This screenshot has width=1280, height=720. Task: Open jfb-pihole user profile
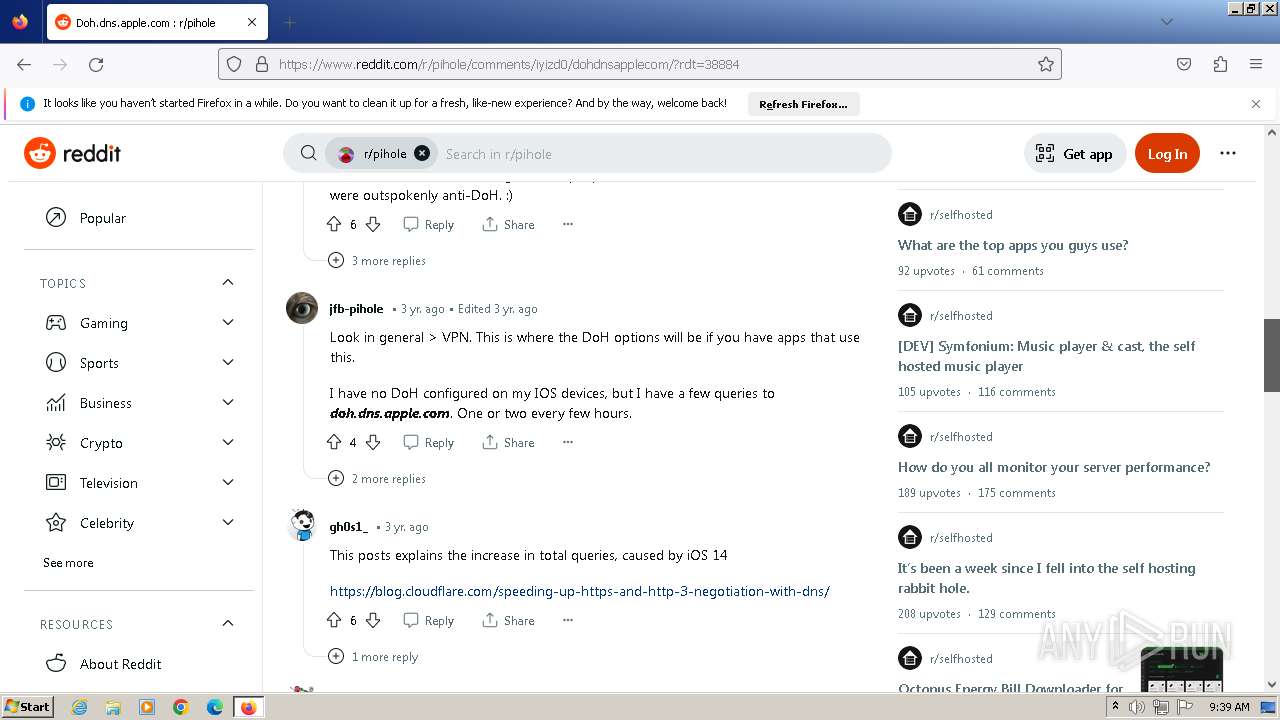[356, 309]
